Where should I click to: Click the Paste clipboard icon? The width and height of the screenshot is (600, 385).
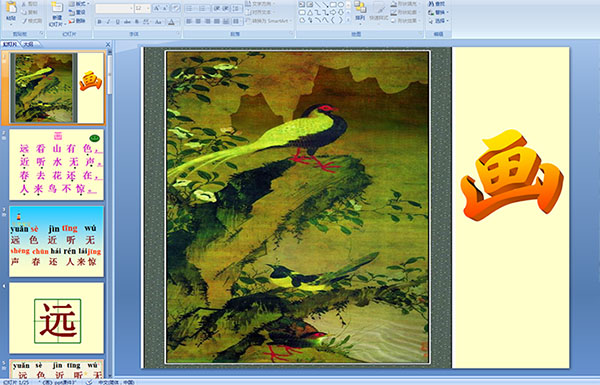[x=11, y=8]
